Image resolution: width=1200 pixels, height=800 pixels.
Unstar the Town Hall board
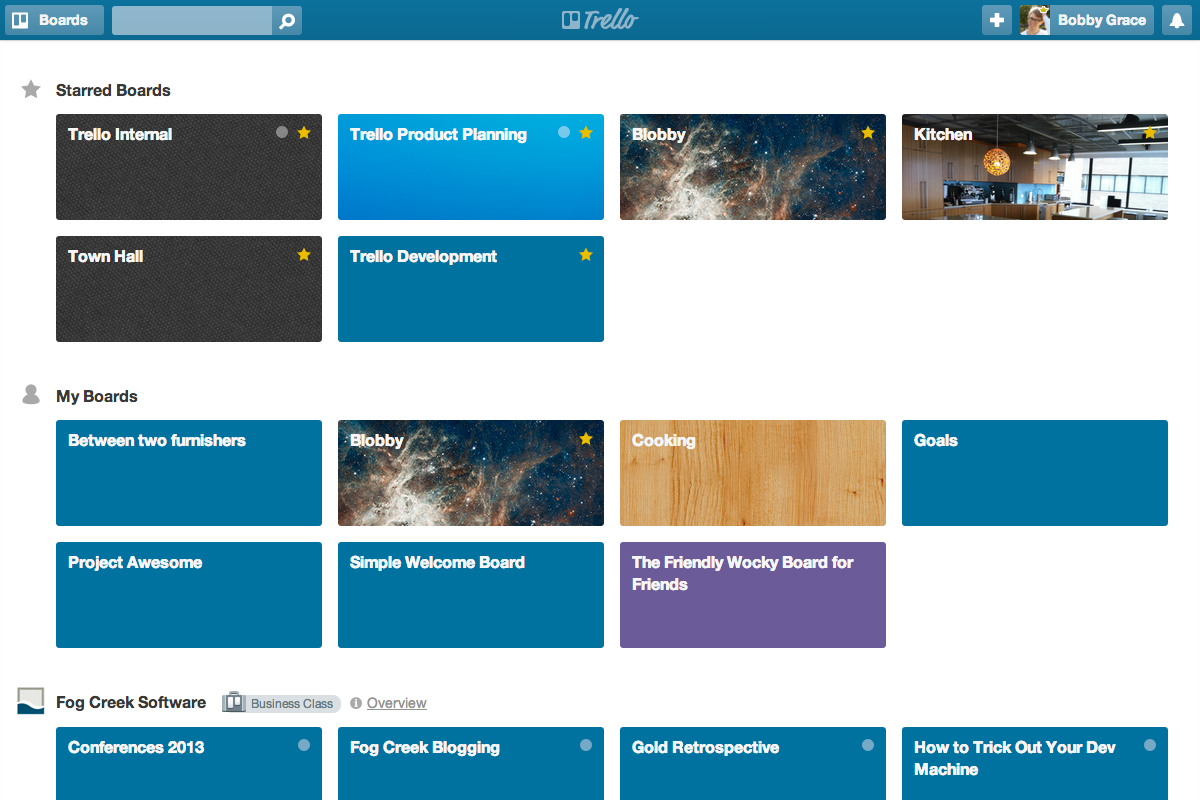(x=304, y=254)
